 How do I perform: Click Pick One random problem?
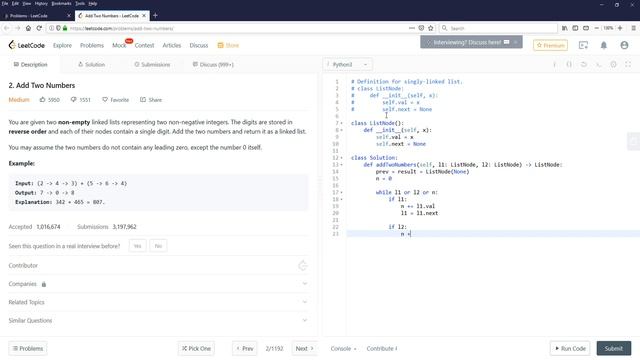point(196,349)
